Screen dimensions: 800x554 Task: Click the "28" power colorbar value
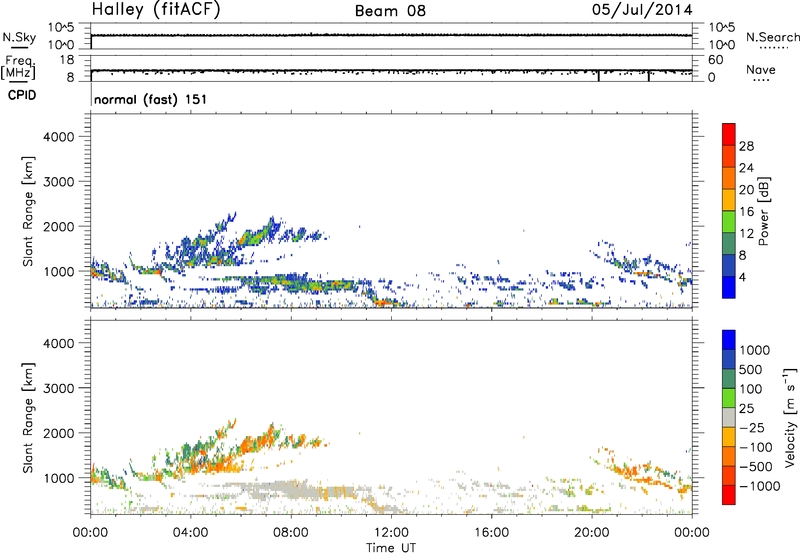pos(746,146)
